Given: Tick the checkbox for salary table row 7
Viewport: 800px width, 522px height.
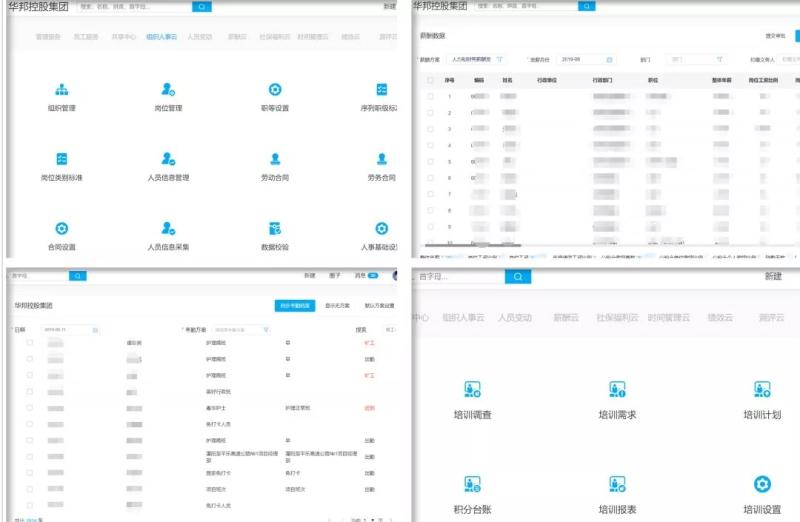Looking at the screenshot, I should pyautogui.click(x=430, y=194).
